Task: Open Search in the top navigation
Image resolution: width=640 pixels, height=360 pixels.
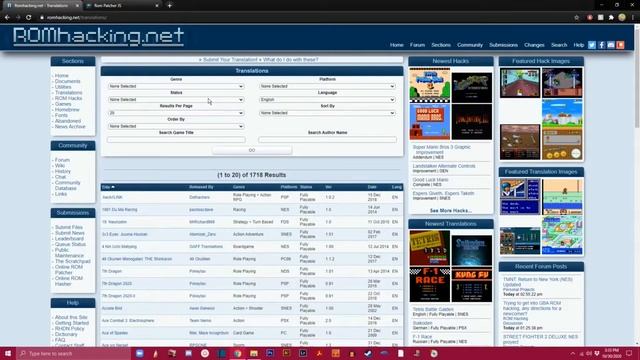Action: point(559,45)
